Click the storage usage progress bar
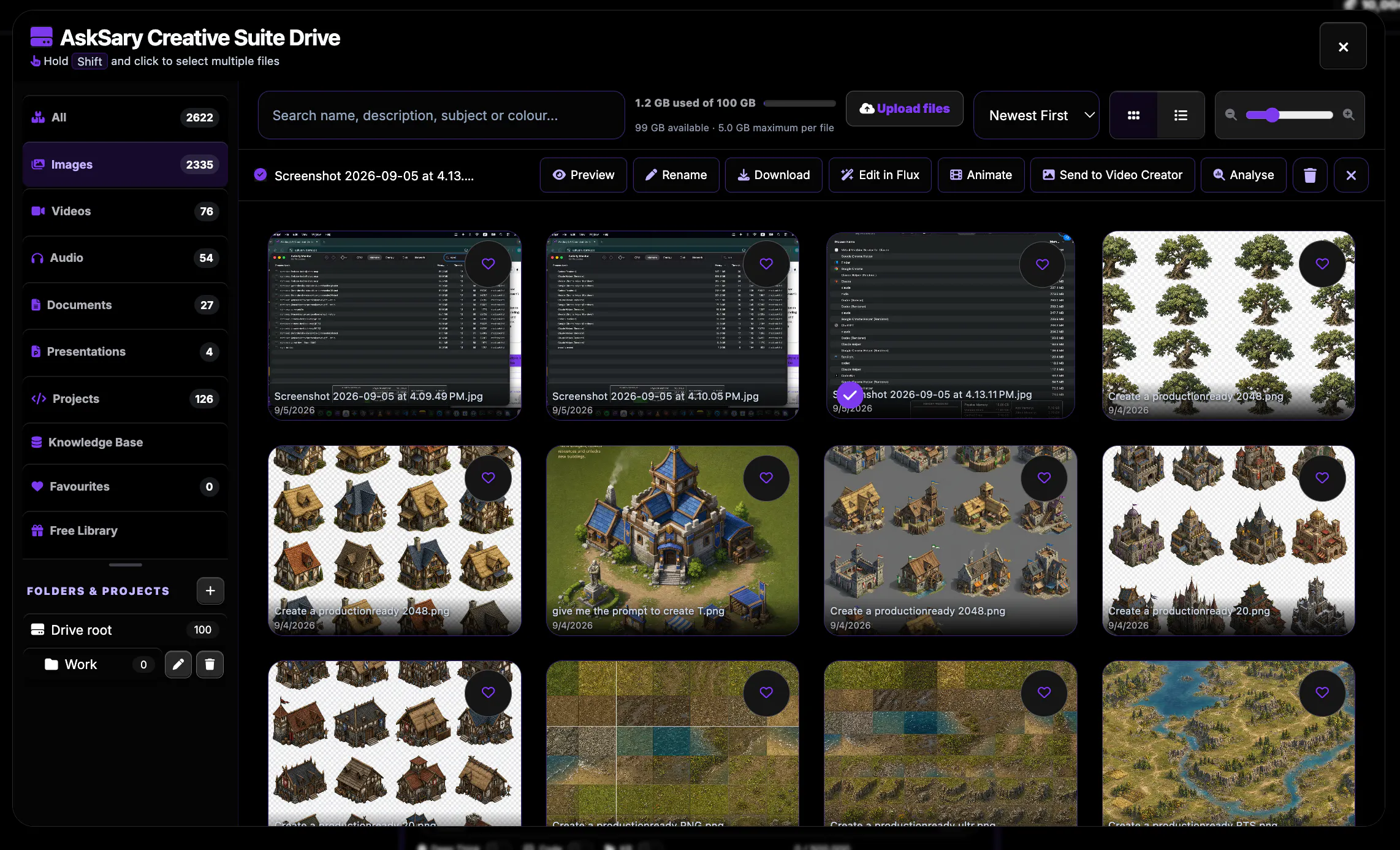This screenshot has height=850, width=1400. (x=800, y=103)
